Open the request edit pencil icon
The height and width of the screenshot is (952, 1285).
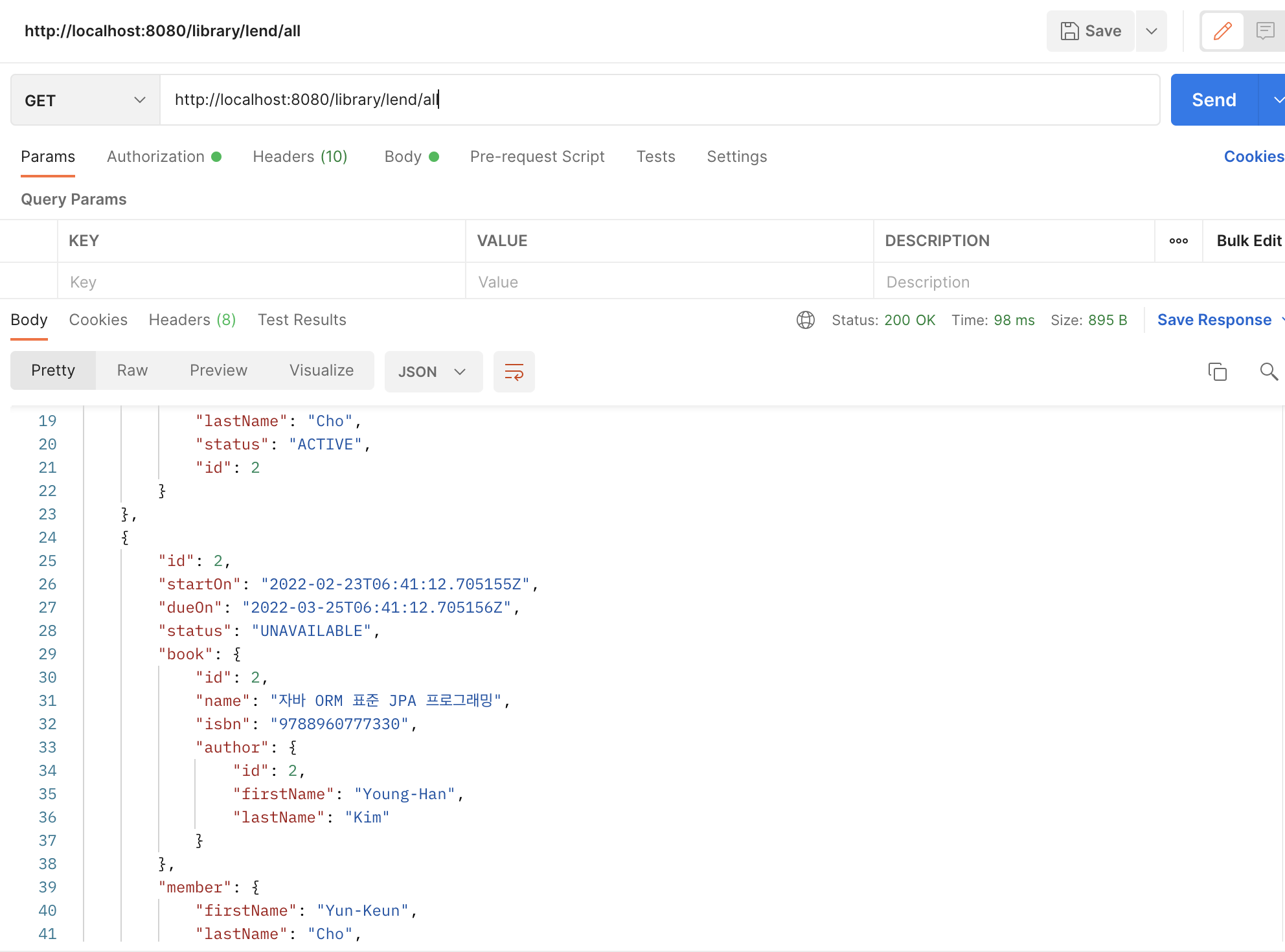tap(1222, 30)
